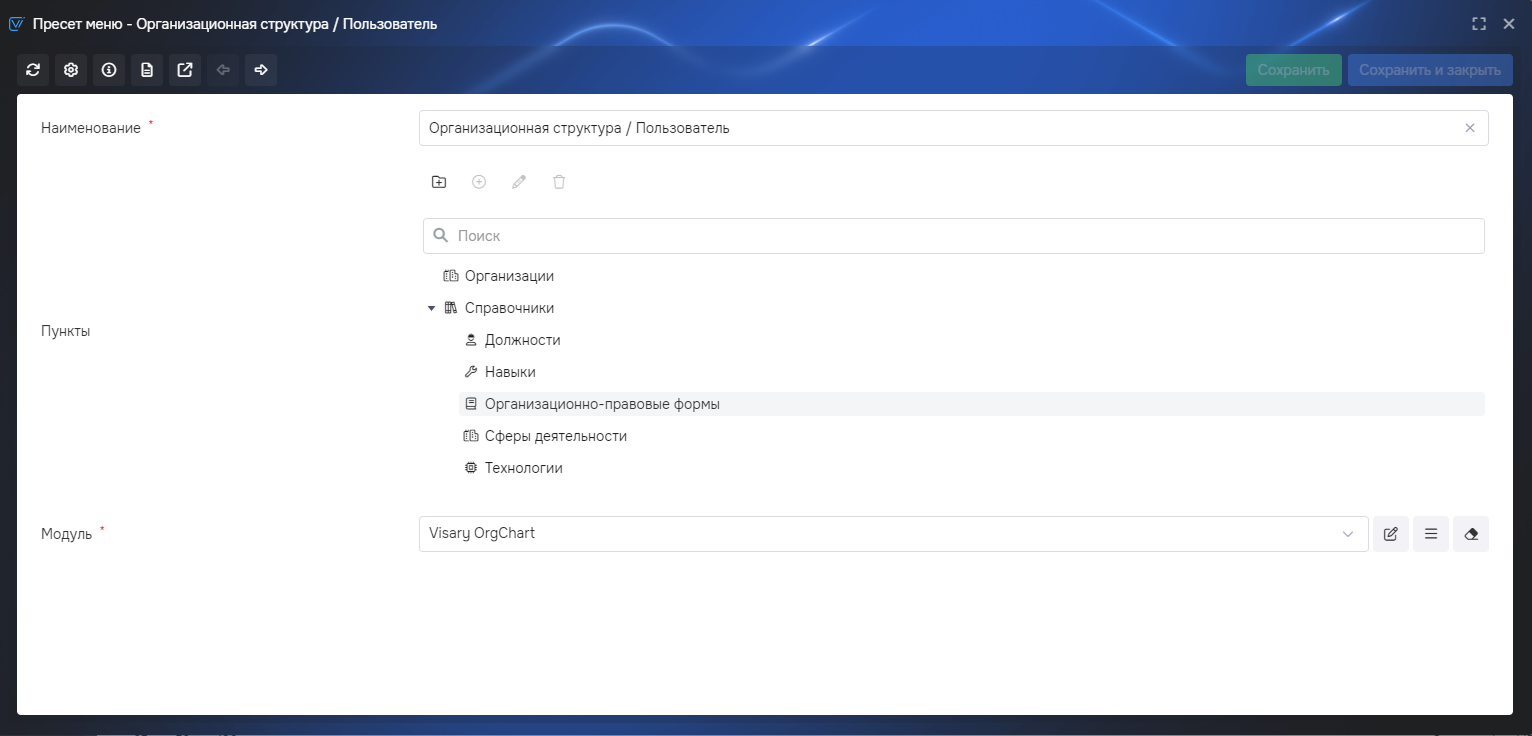
Task: Click the refresh icon in the toolbar
Action: click(33, 70)
